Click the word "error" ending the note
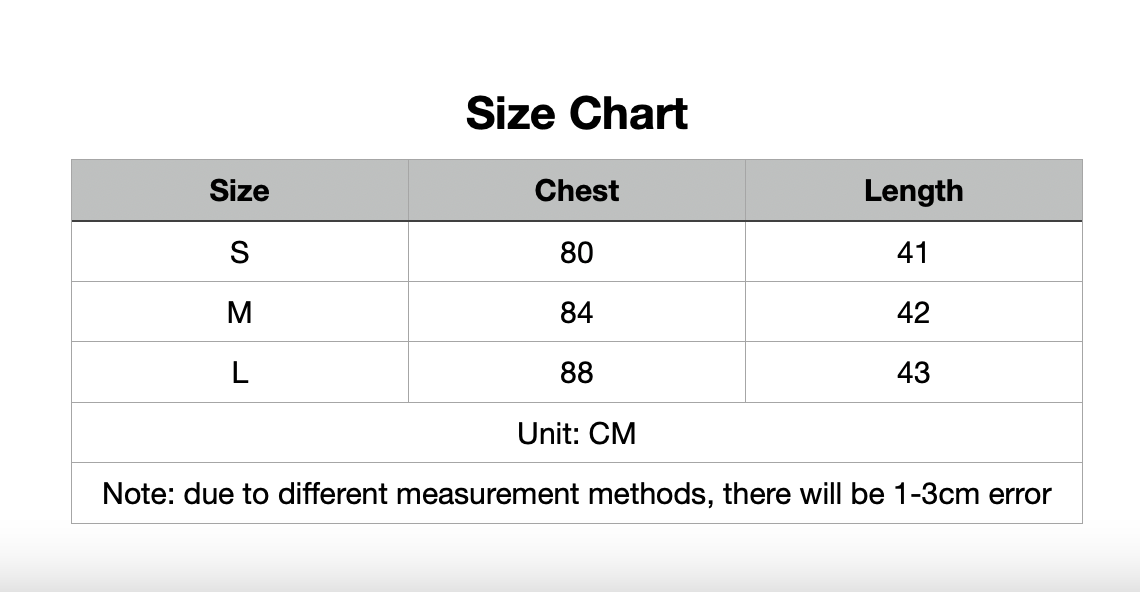This screenshot has width=1140, height=592. coord(1019,494)
